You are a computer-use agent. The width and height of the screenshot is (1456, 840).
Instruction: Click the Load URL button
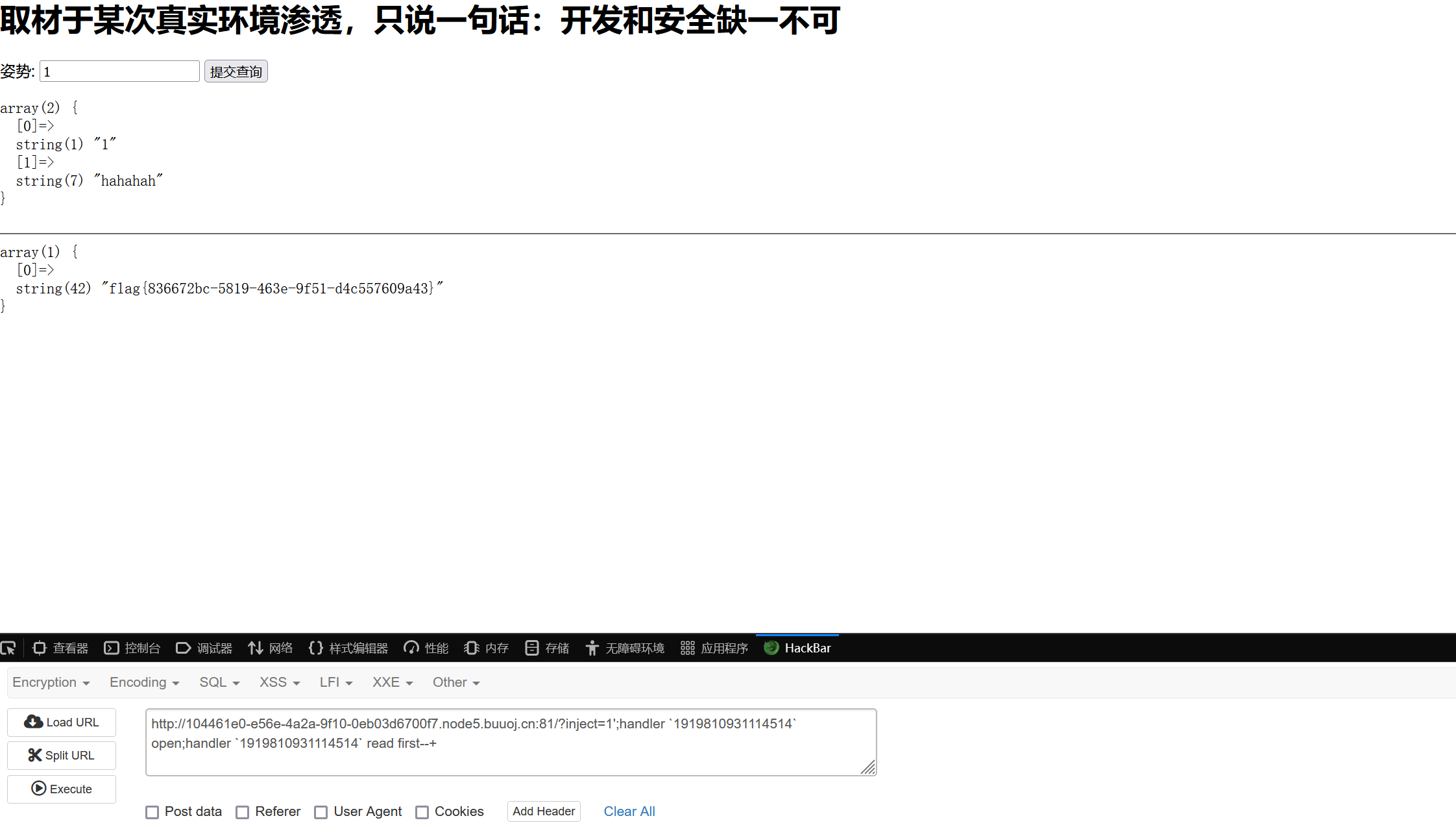pyautogui.click(x=62, y=723)
